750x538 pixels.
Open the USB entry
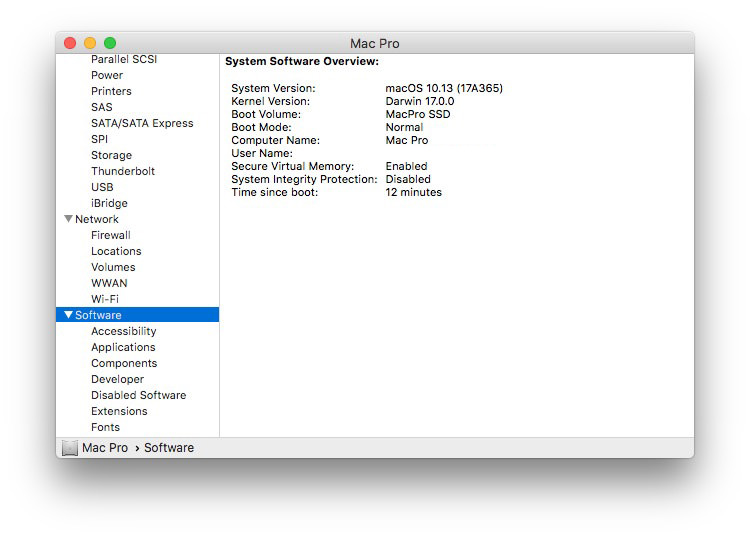point(102,187)
